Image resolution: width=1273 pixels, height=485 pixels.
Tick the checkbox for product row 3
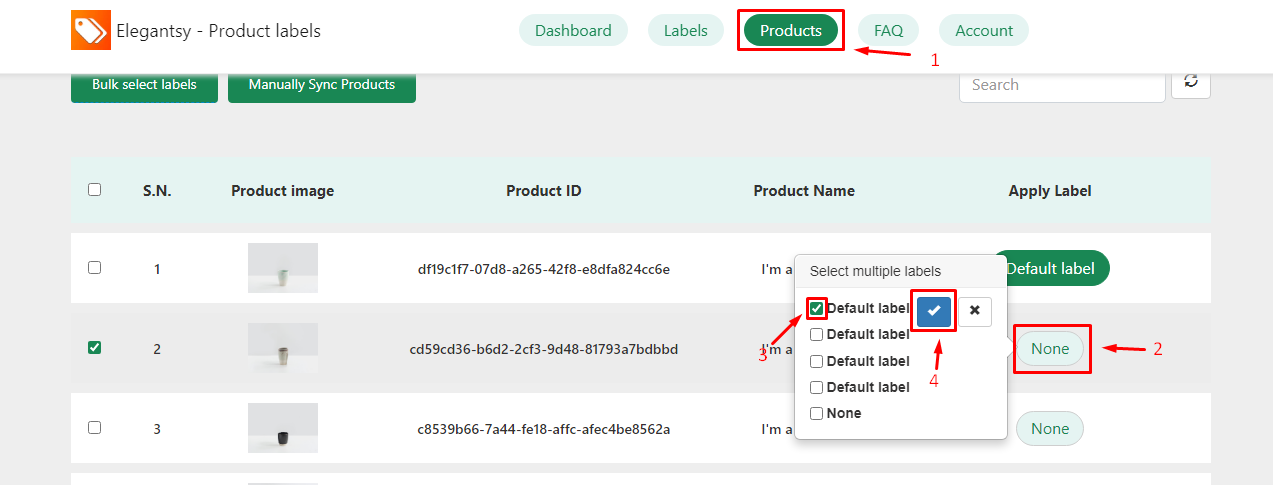pos(94,427)
